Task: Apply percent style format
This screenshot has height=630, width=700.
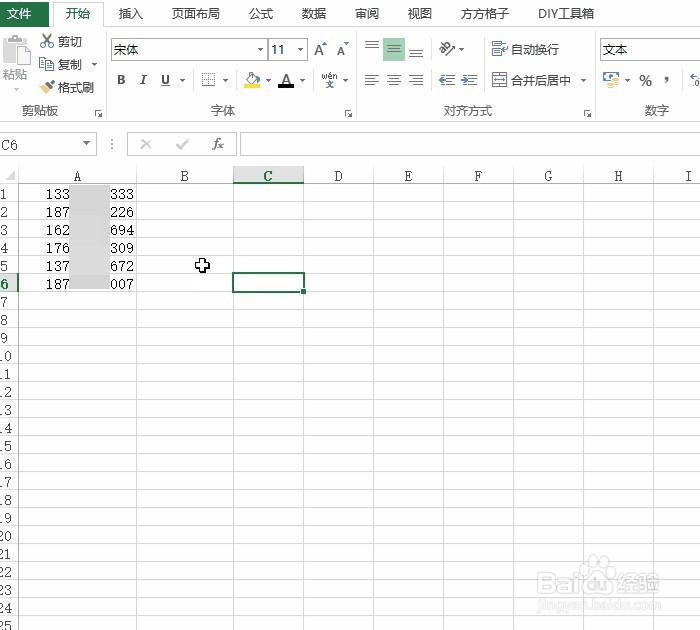Action: [645, 80]
